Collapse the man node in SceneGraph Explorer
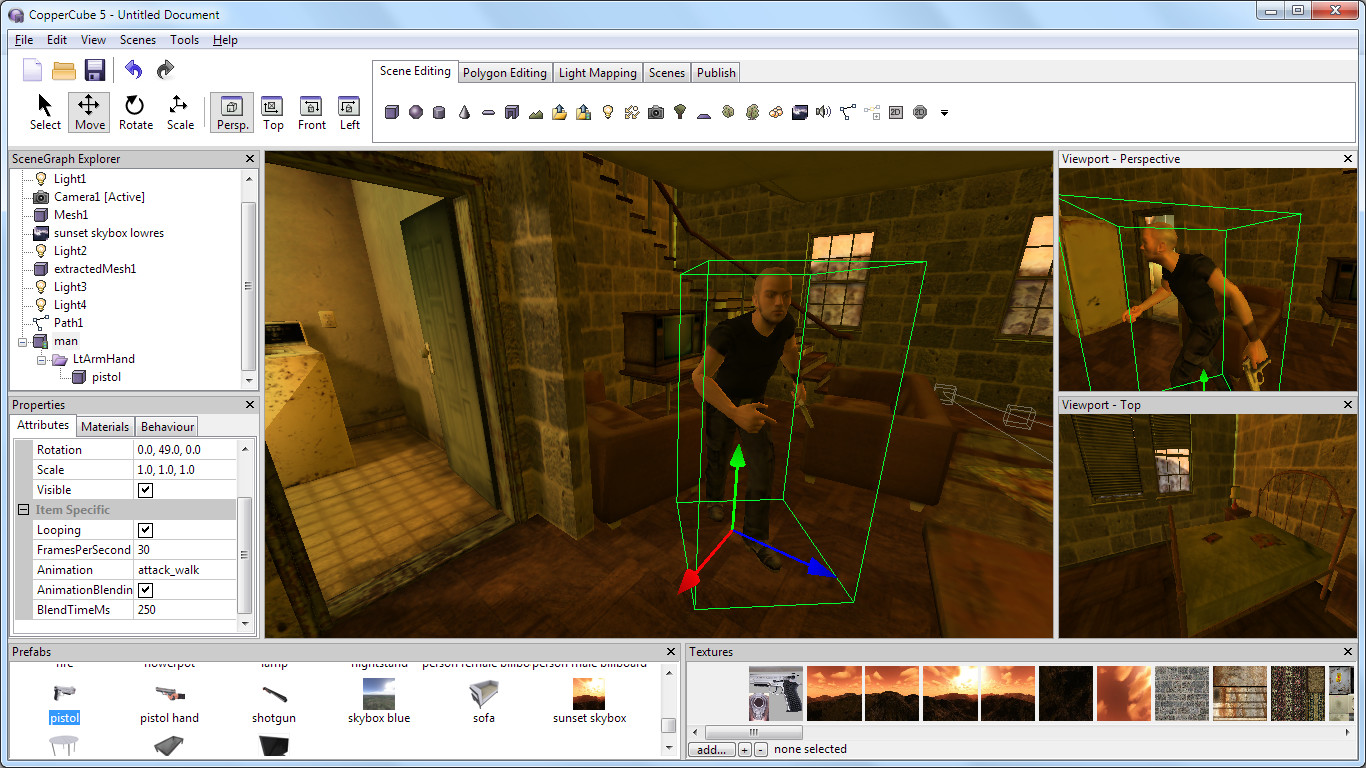 pos(23,340)
